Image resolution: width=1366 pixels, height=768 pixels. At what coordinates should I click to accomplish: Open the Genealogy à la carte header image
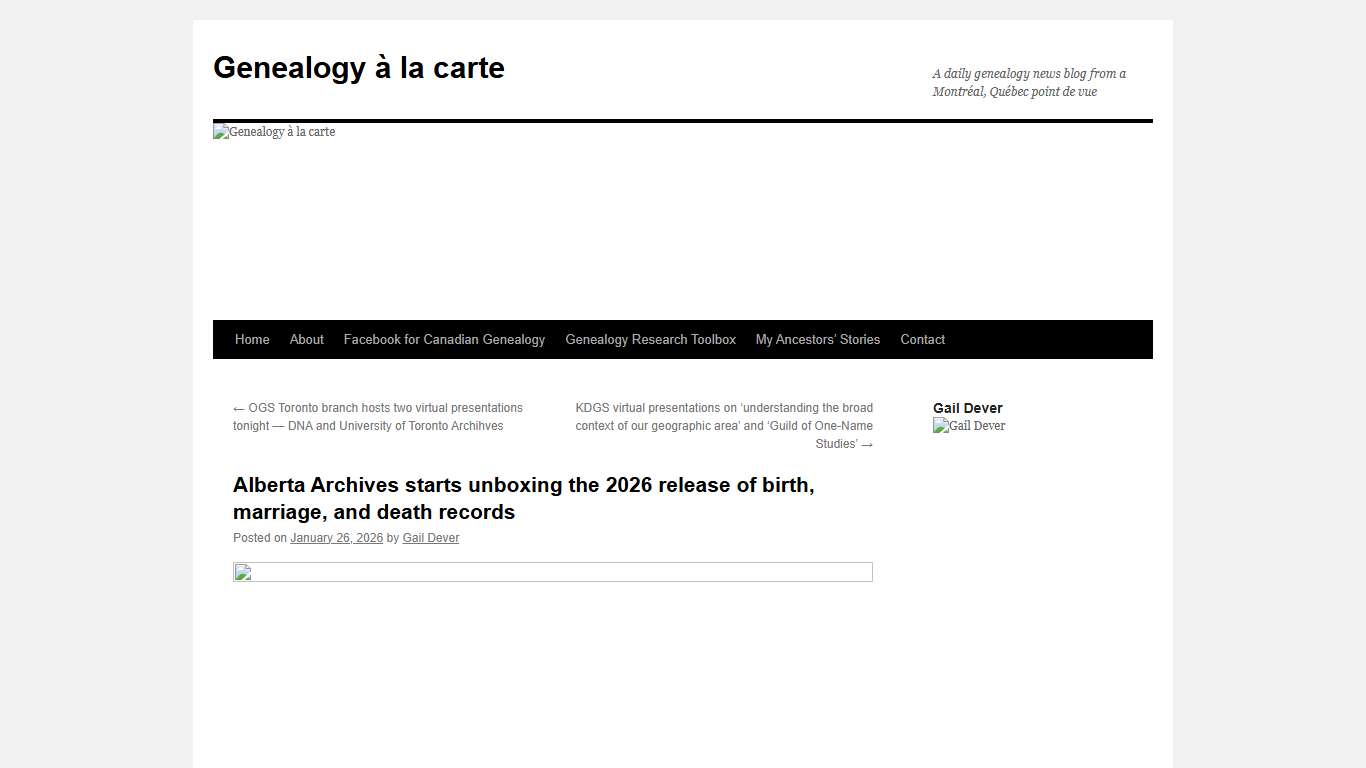(273, 131)
